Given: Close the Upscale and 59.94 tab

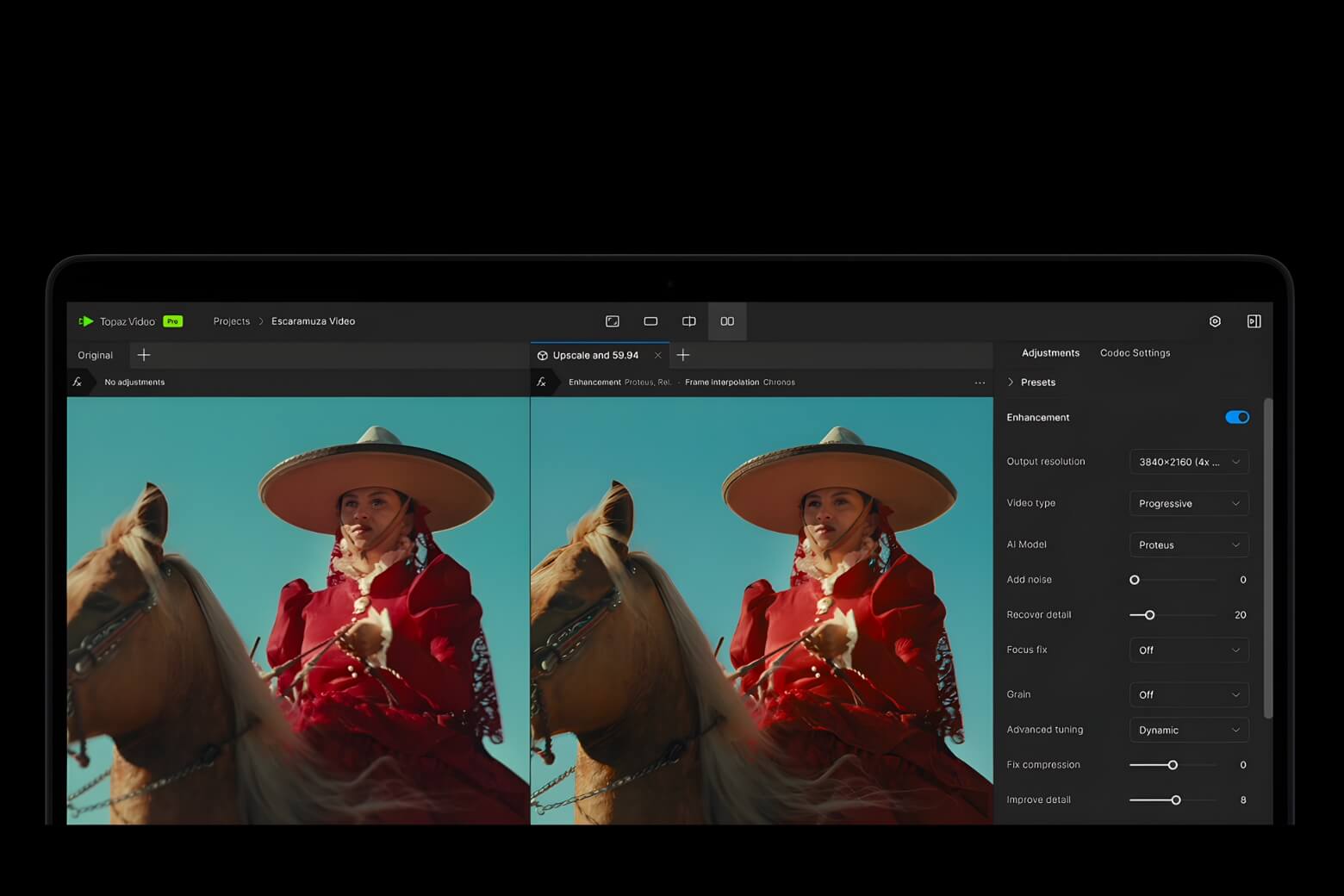Looking at the screenshot, I should tap(658, 355).
